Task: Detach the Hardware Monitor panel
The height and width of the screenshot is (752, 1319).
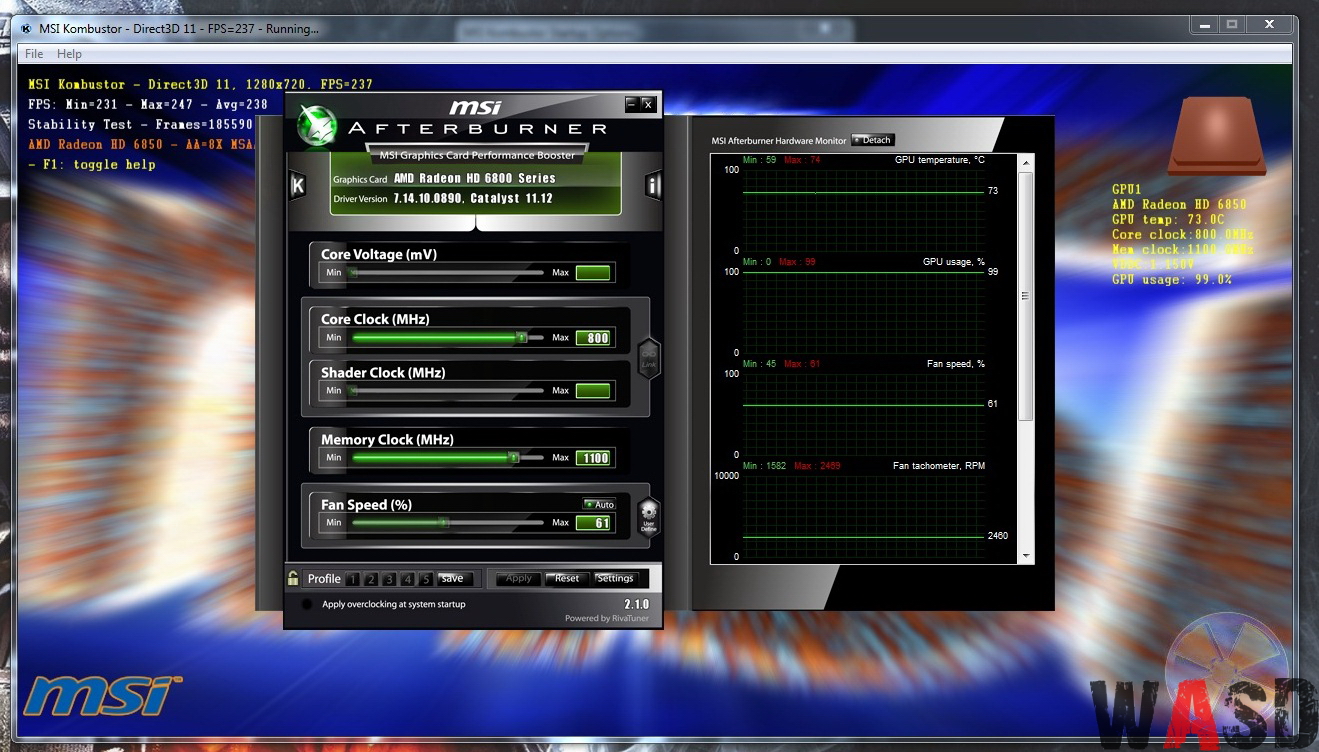Action: 872,140
